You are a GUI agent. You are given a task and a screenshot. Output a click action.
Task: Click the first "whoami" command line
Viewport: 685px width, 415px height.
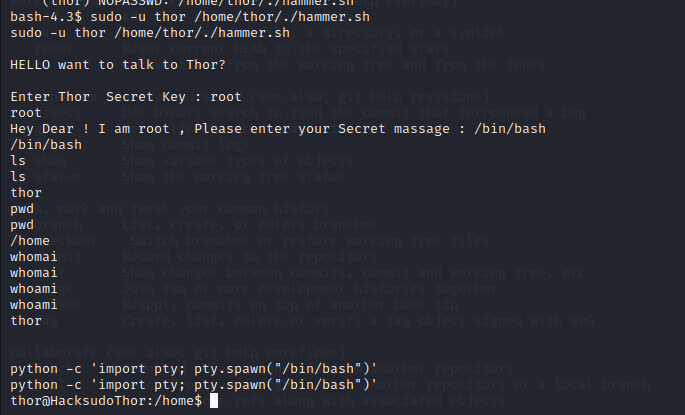click(34, 289)
